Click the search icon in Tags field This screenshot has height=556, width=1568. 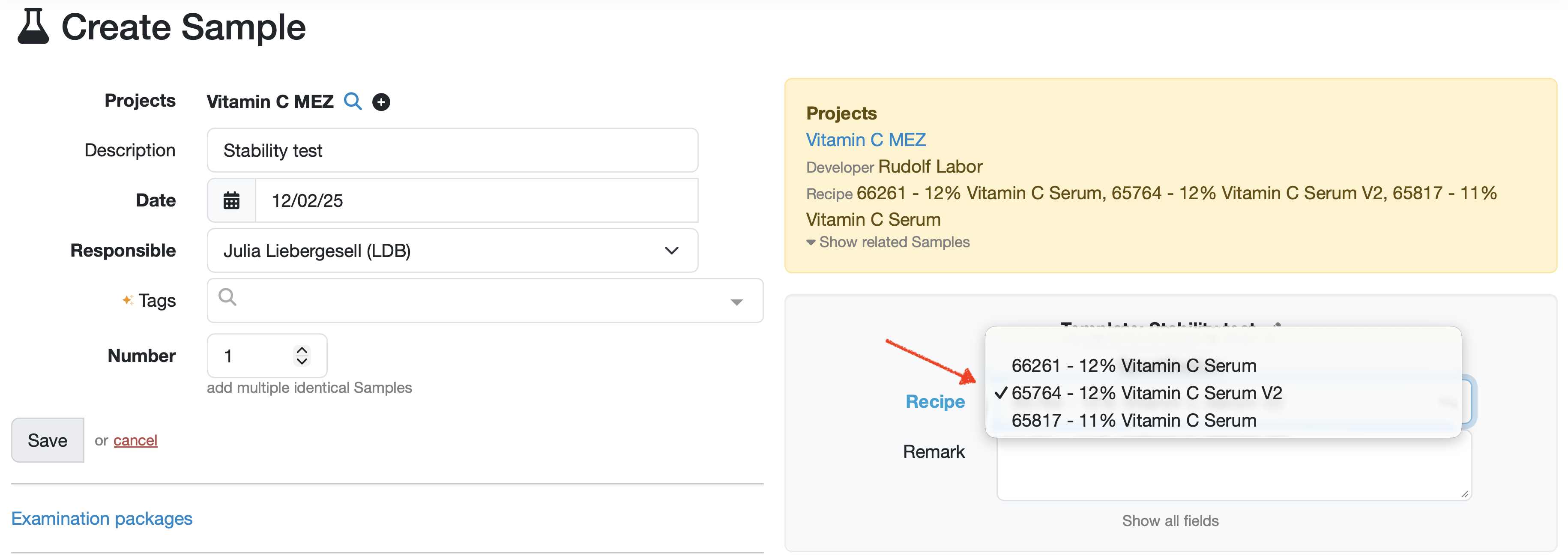pos(227,297)
